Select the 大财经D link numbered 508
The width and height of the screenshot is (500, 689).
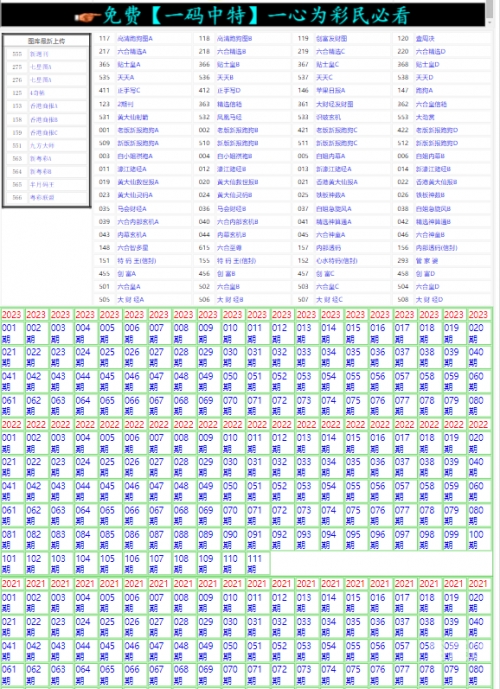[x=429, y=300]
